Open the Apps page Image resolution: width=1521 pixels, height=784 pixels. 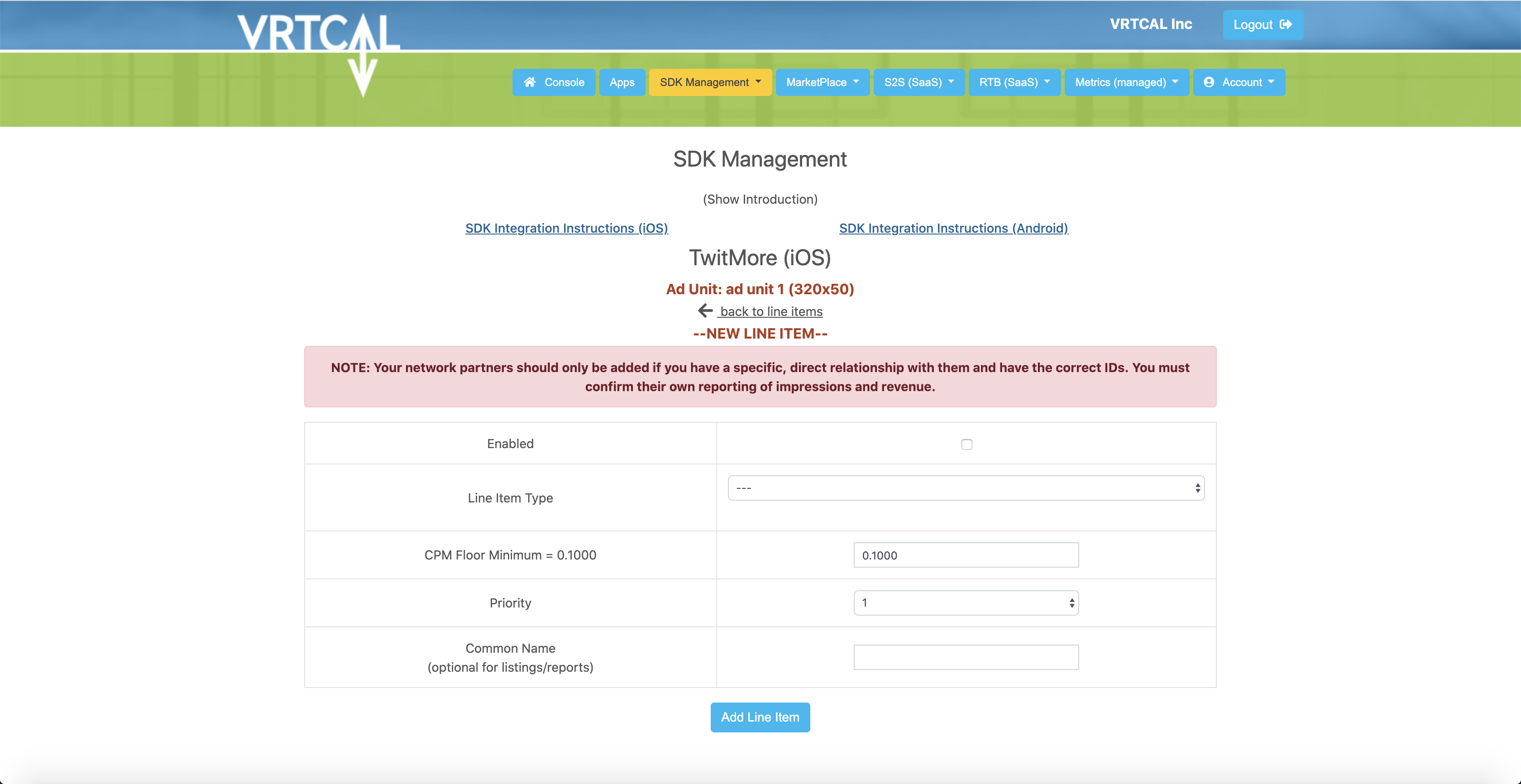click(622, 82)
